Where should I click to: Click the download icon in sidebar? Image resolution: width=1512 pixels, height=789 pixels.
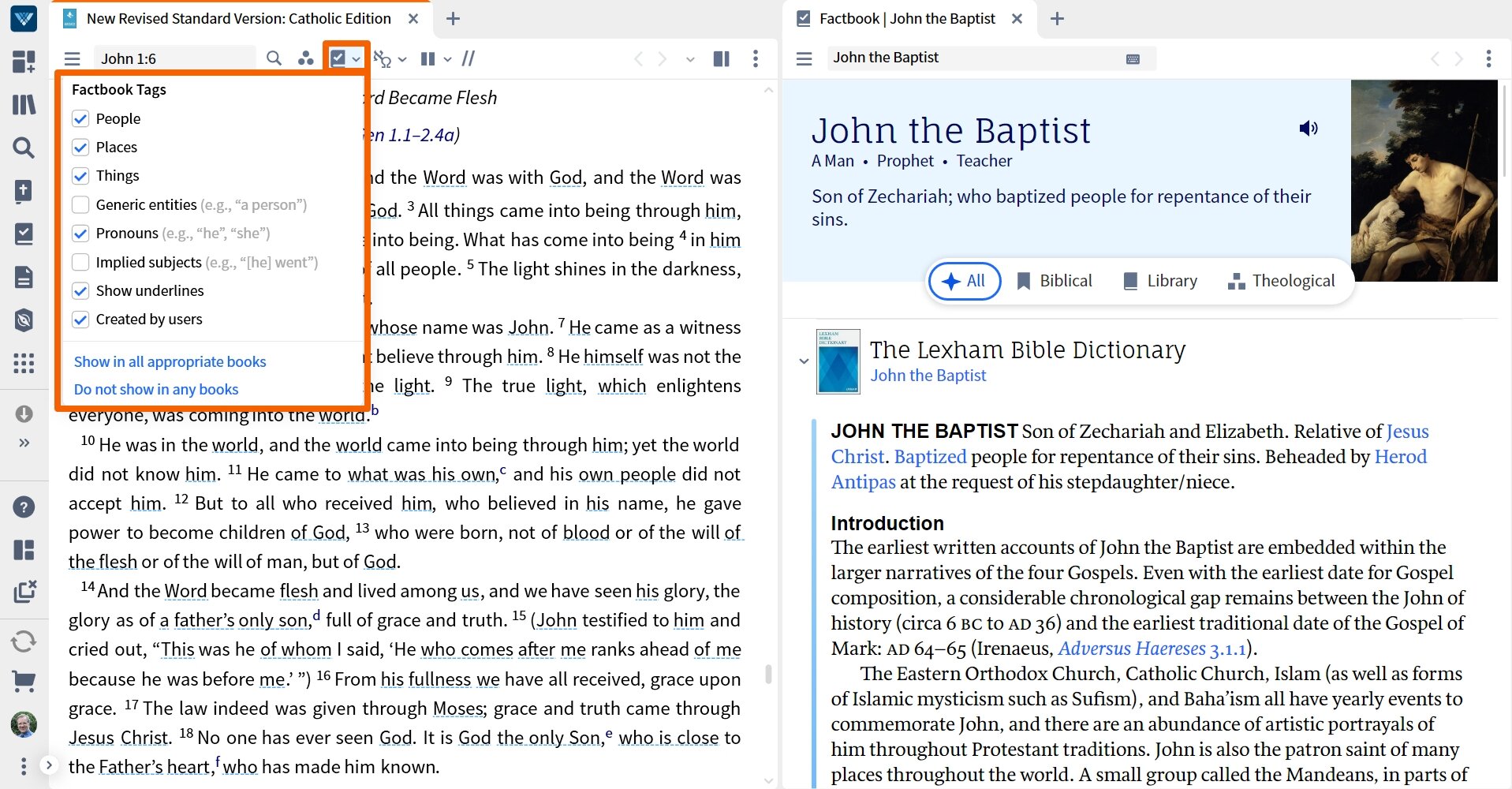[24, 414]
